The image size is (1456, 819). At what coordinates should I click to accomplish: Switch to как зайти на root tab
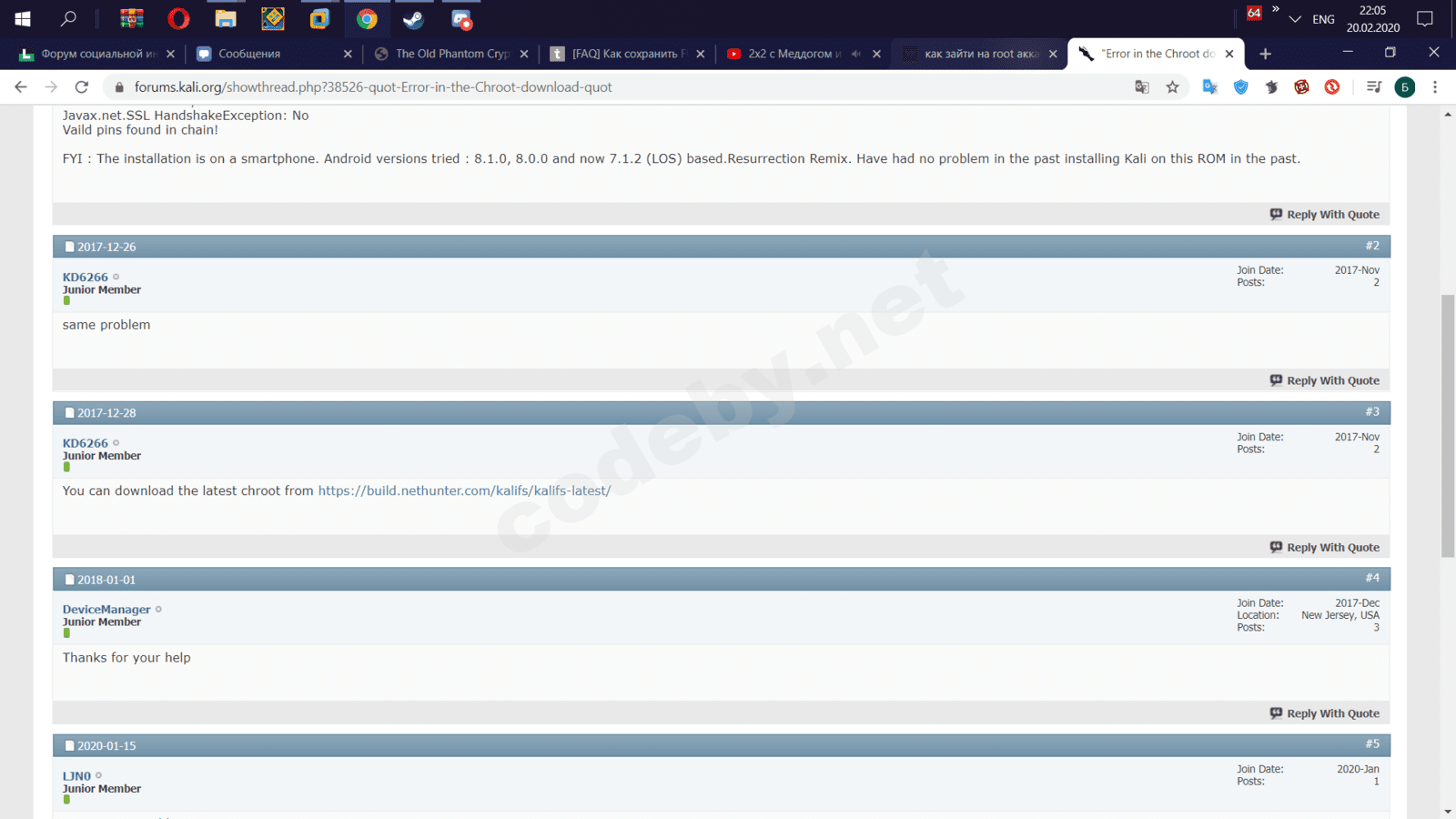(x=981, y=54)
